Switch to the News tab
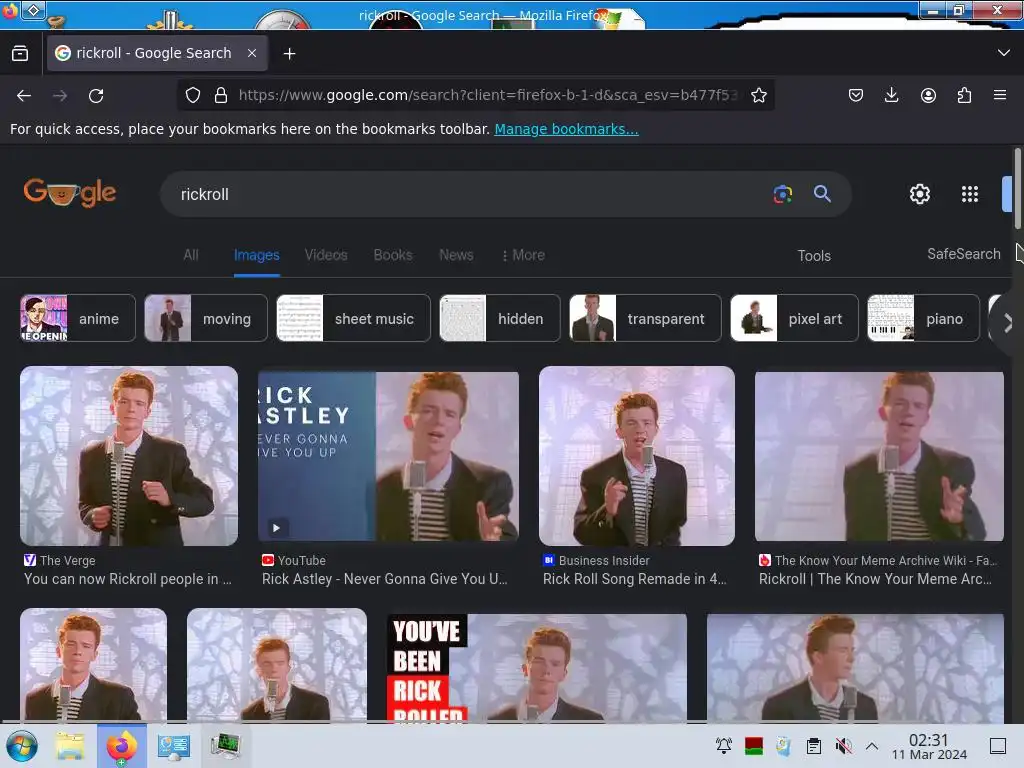The width and height of the screenshot is (1024, 768). click(x=456, y=255)
